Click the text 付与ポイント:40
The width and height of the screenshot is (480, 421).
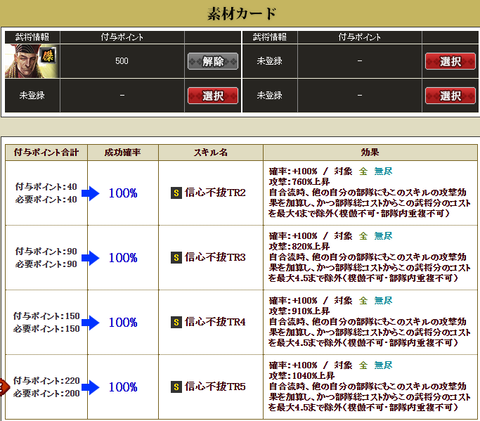click(x=46, y=187)
